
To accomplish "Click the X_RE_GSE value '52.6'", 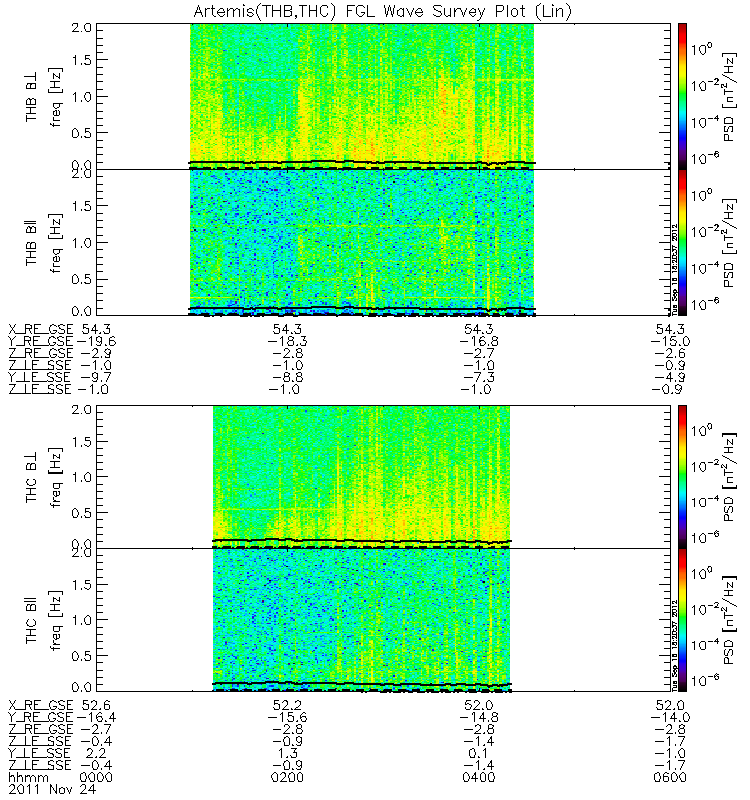I will [x=96, y=706].
